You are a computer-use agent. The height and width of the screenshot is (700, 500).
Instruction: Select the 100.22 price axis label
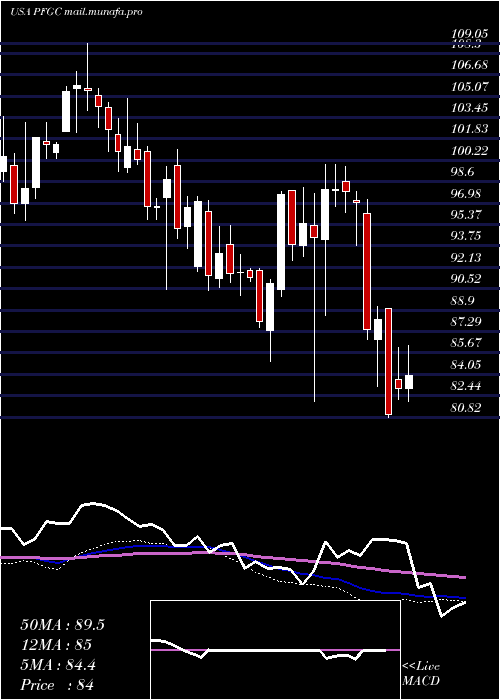(x=469, y=151)
